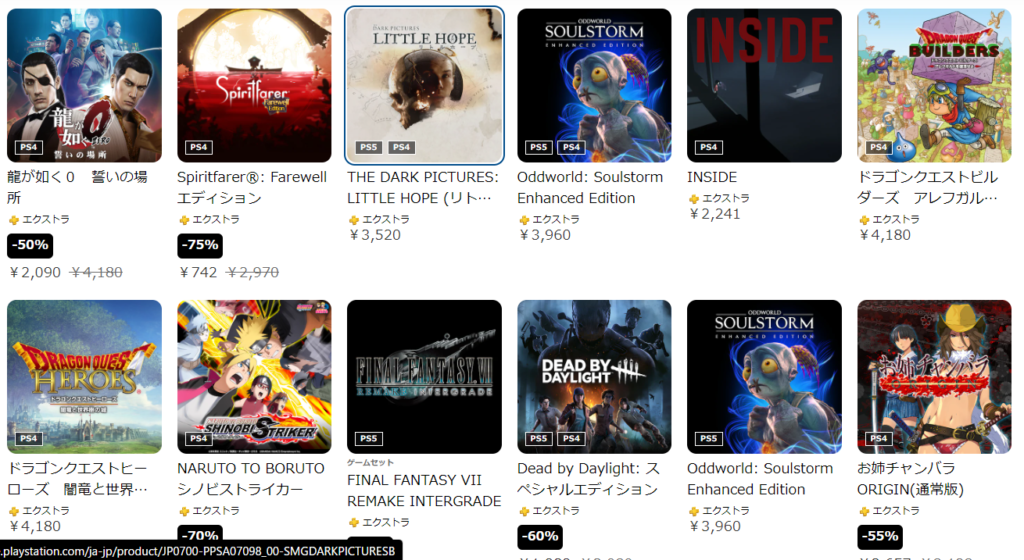Open the NARUTO TO BORUTO シノビストライカー title

click(x=251, y=478)
